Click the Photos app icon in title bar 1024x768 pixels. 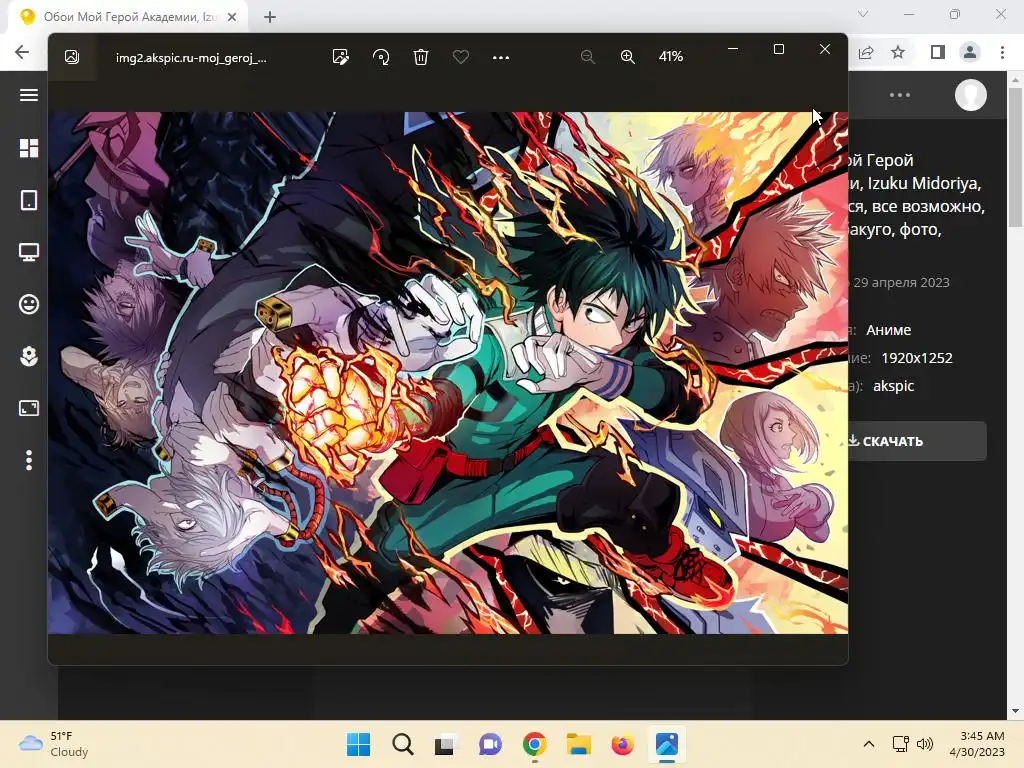pos(72,57)
